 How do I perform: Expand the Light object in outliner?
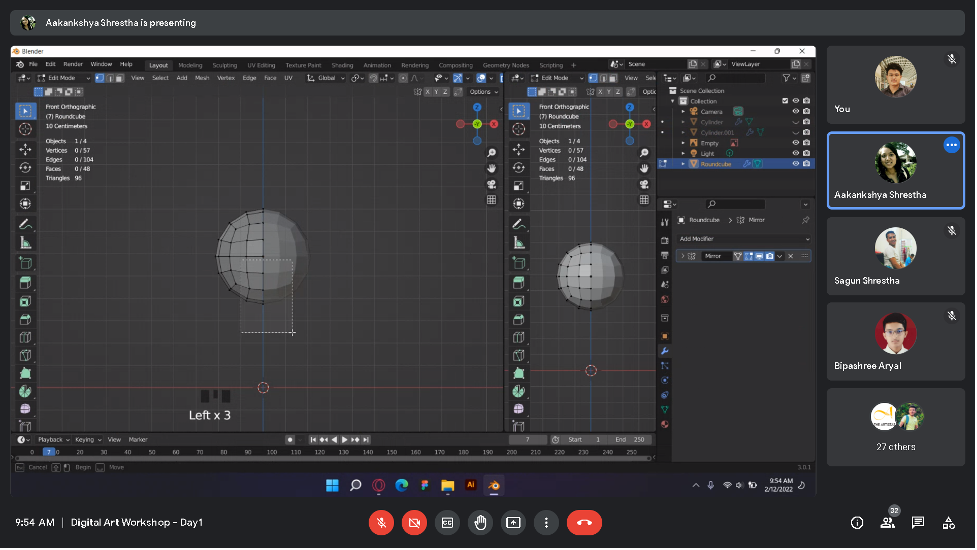[x=683, y=153]
